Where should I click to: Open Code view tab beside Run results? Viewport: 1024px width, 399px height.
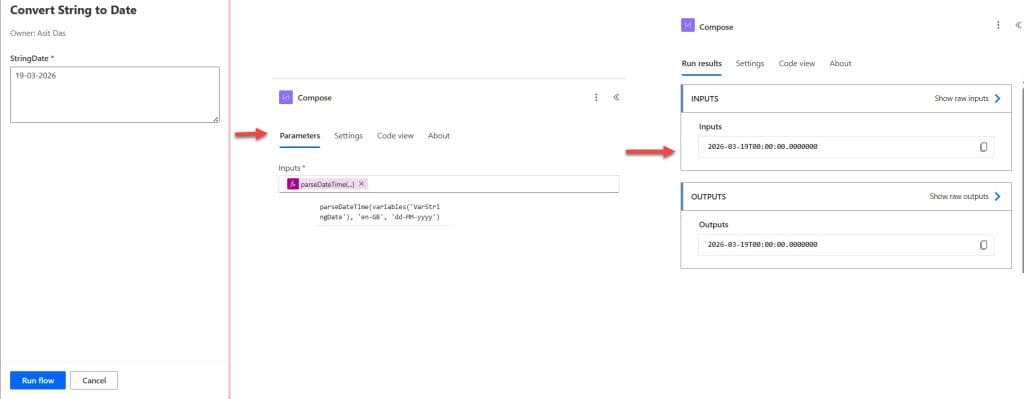coord(797,63)
